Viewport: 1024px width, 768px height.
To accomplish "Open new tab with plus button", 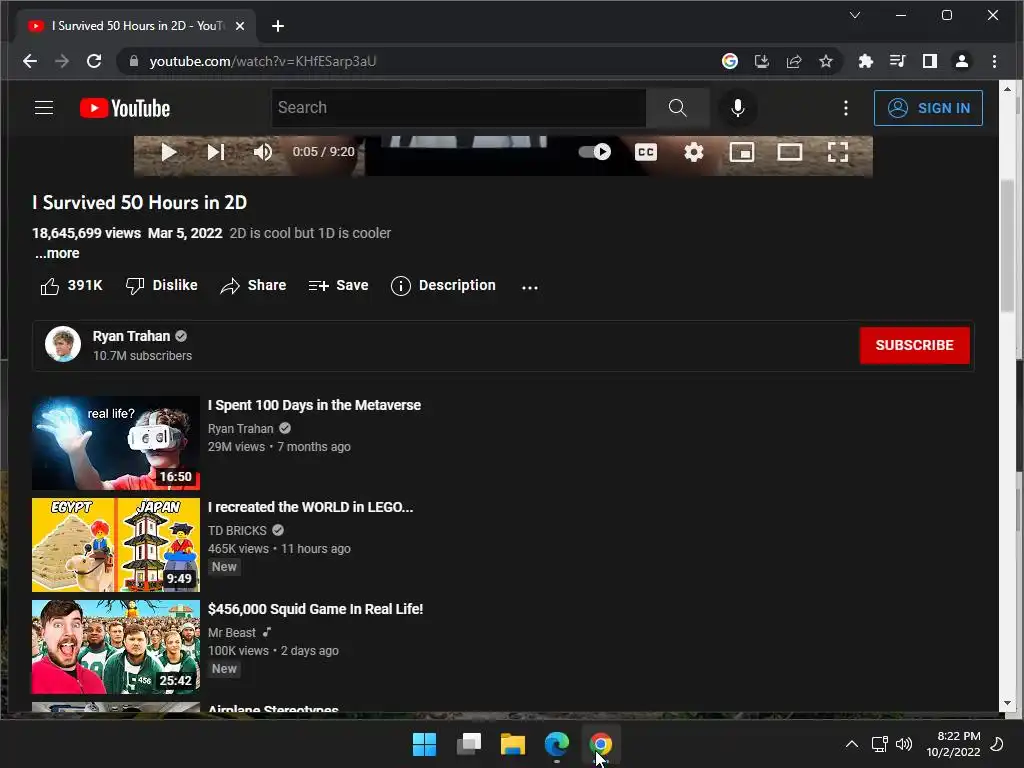I will click(278, 26).
